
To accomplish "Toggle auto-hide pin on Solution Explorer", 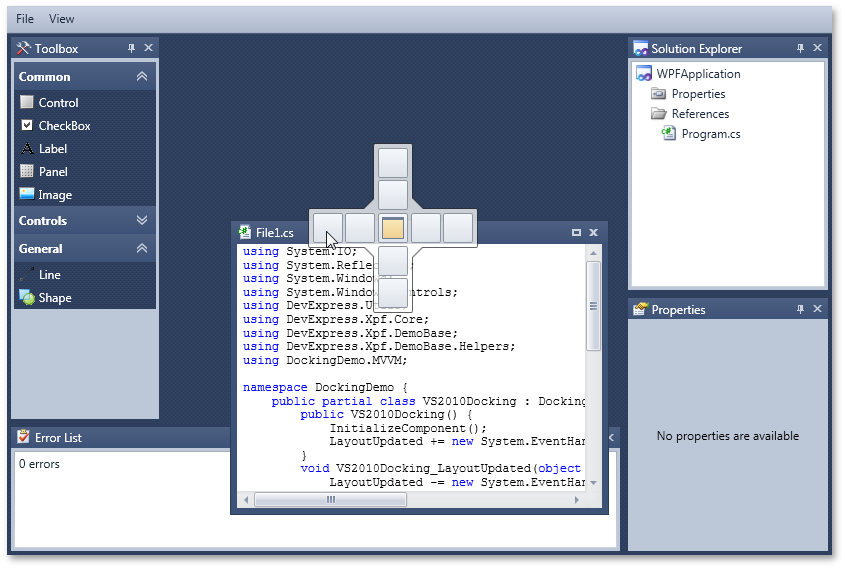I will pos(799,48).
